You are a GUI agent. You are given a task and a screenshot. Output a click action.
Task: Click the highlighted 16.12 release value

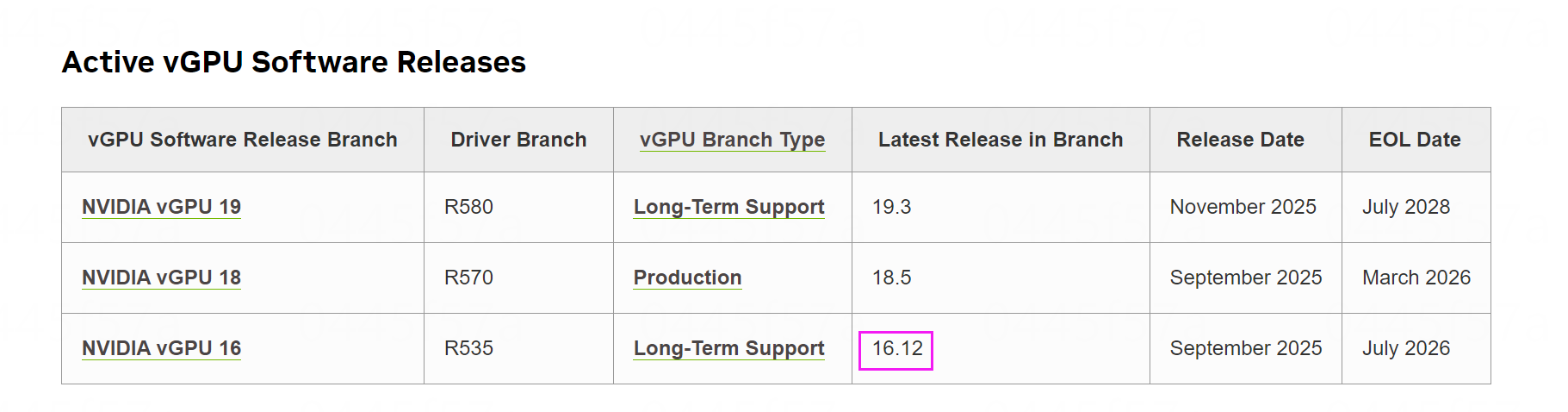(896, 348)
